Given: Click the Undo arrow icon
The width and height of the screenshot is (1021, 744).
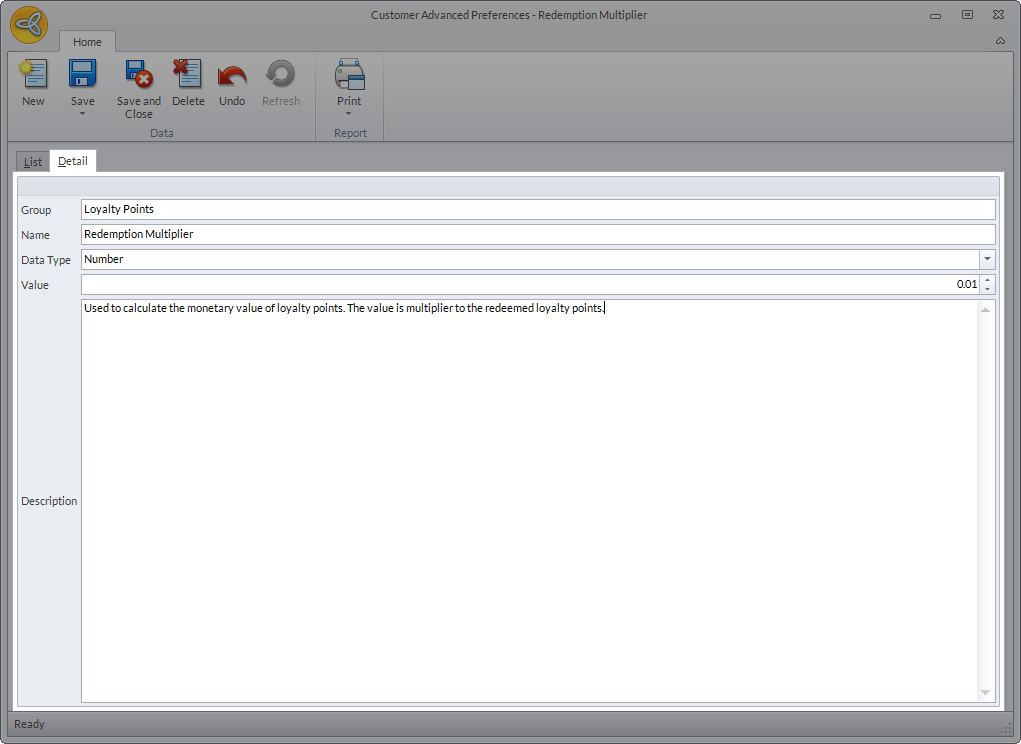Looking at the screenshot, I should [232, 75].
